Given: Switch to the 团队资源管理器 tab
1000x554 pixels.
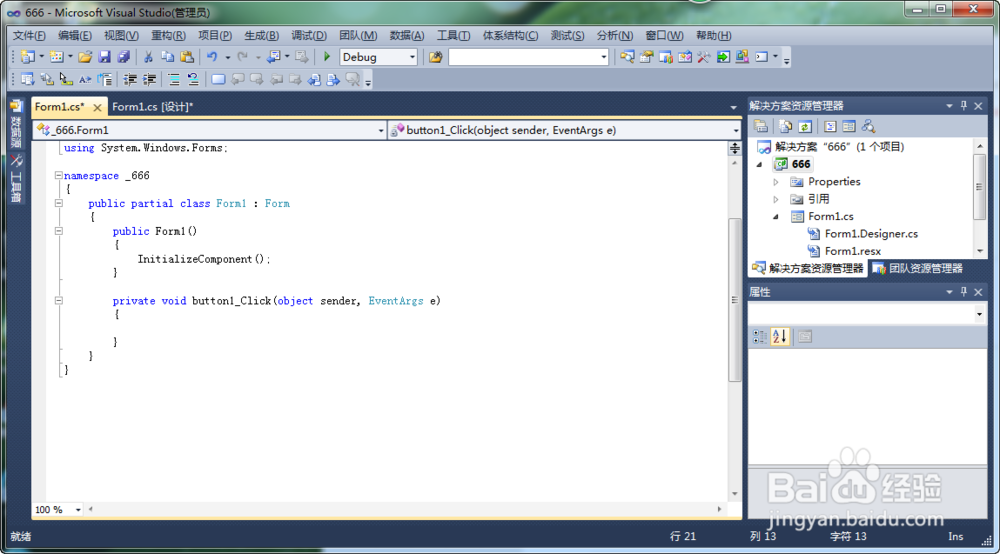Looking at the screenshot, I should coord(918,268).
